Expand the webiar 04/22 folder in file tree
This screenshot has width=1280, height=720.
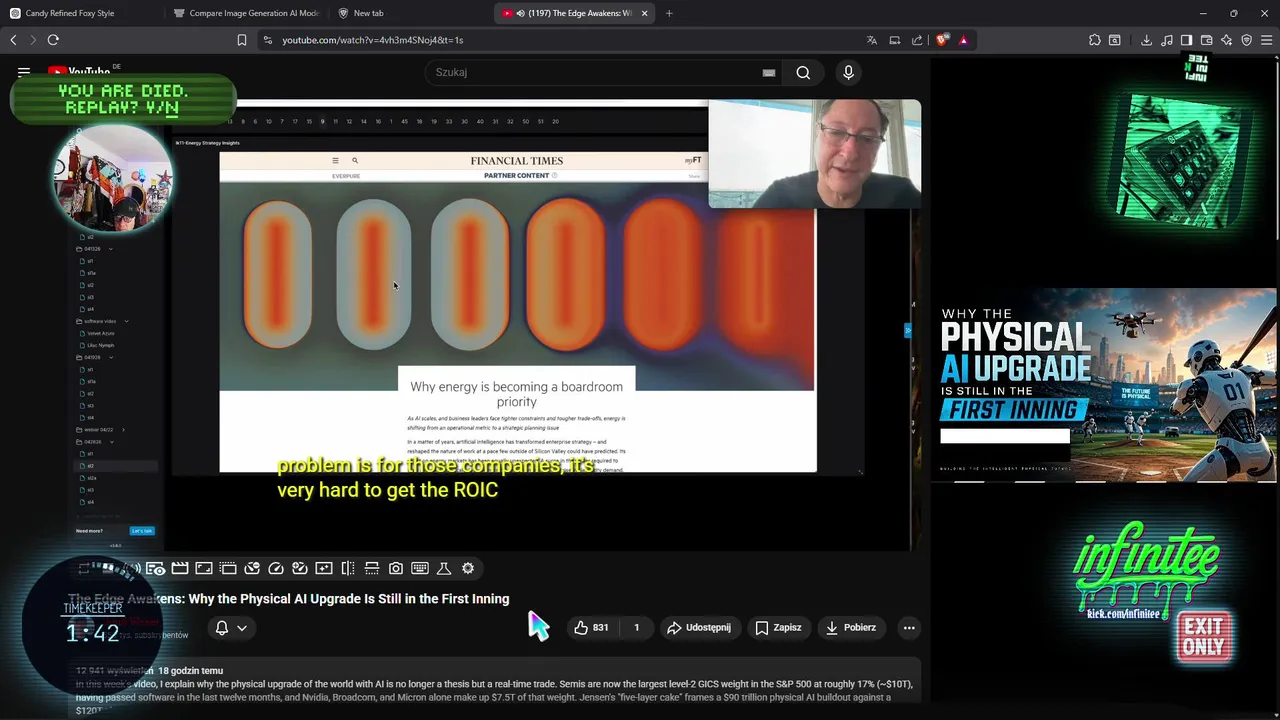[x=123, y=429]
